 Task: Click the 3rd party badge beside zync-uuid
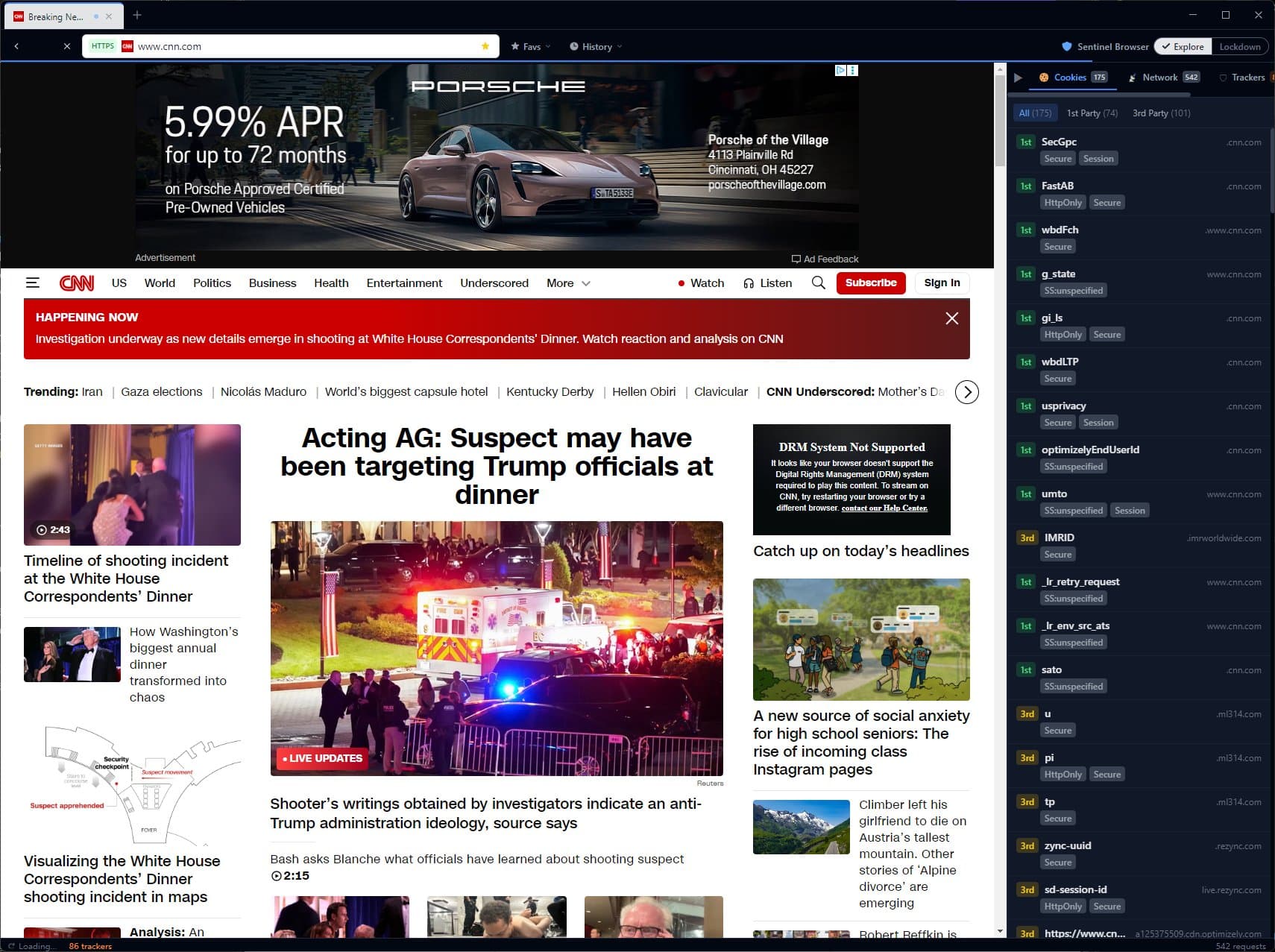[x=1027, y=845]
